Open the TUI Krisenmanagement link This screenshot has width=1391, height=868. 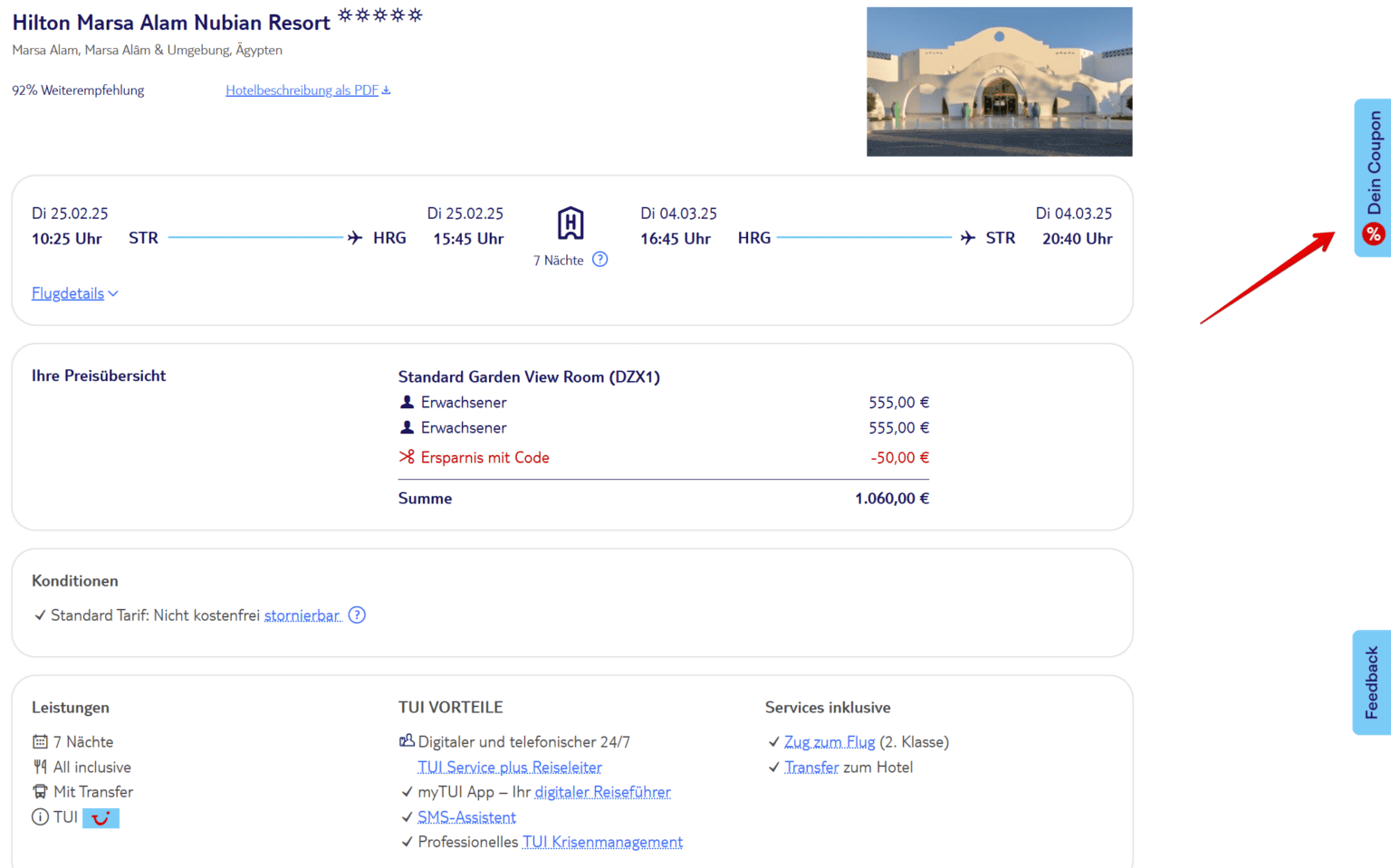[x=602, y=842]
